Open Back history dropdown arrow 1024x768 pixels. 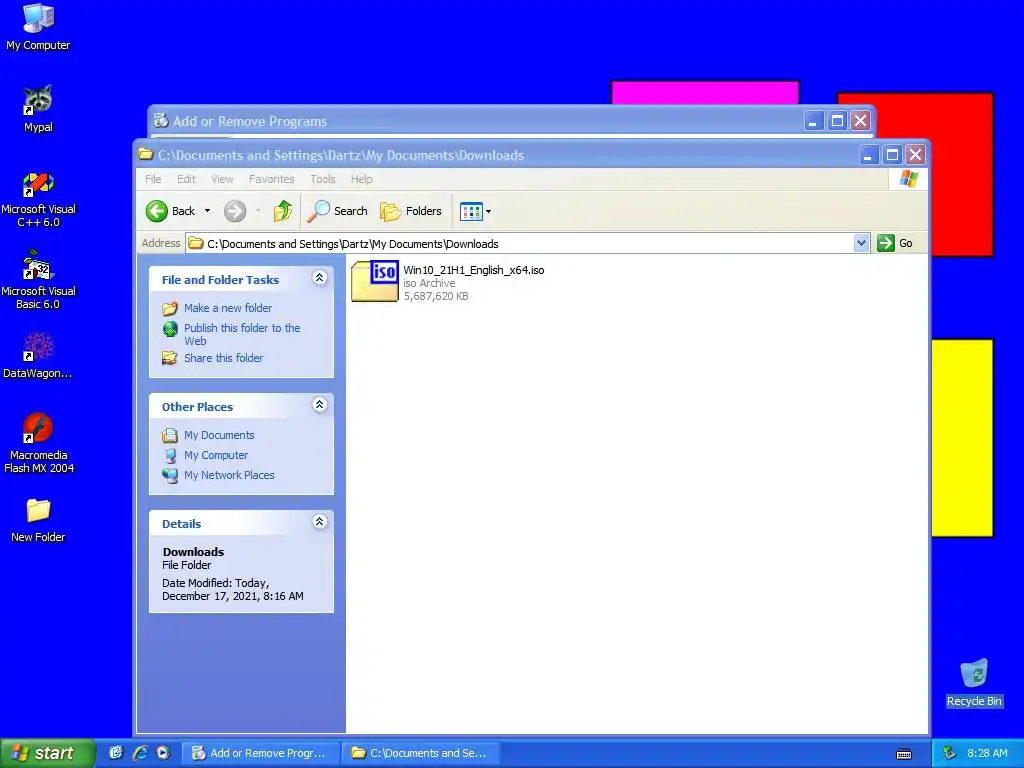point(207,211)
